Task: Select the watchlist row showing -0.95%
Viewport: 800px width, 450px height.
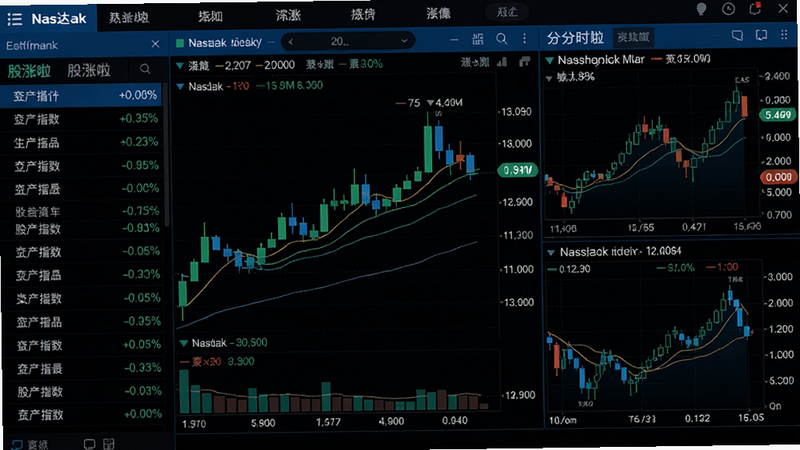Action: 82,166
